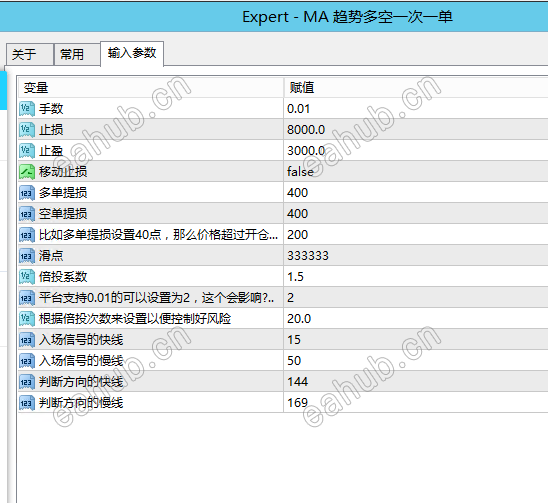Viewport: 548px width, 503px height.
Task: Select the 倍投系数 variable name
Action: point(63,276)
